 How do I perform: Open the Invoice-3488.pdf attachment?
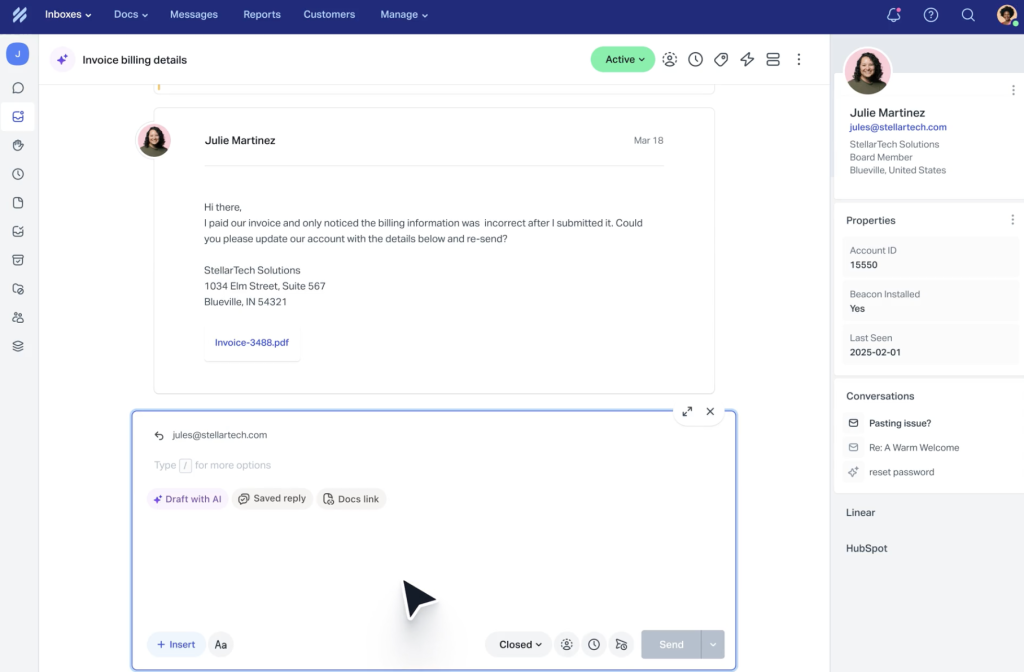tap(252, 343)
